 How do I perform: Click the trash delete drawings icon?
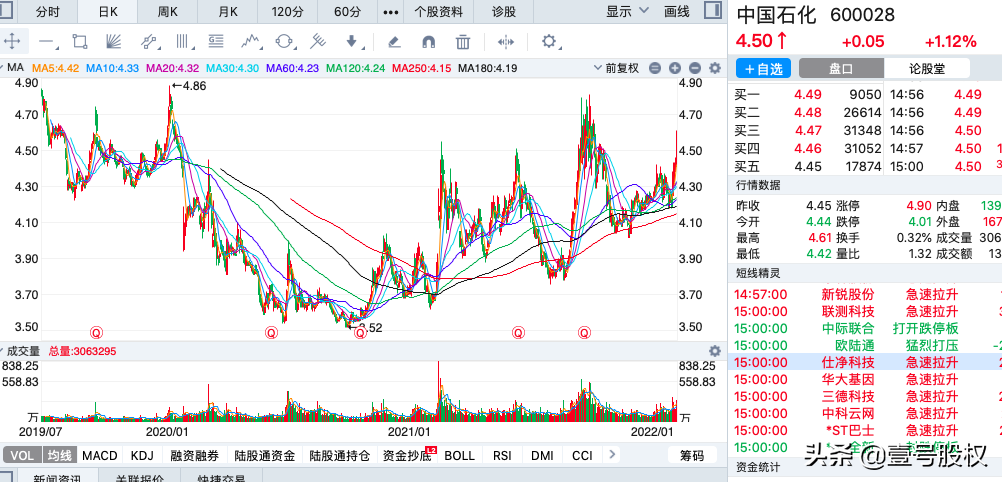pyautogui.click(x=463, y=42)
